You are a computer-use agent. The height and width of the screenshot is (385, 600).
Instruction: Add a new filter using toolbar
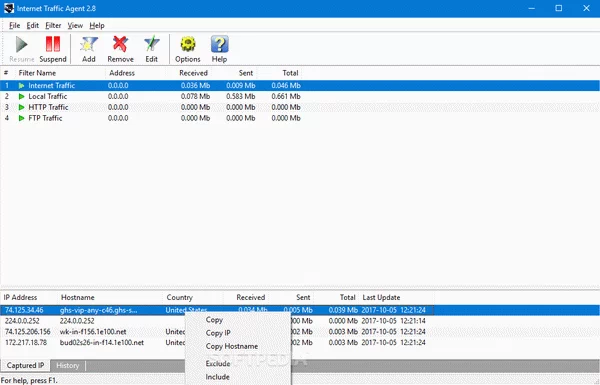click(89, 49)
